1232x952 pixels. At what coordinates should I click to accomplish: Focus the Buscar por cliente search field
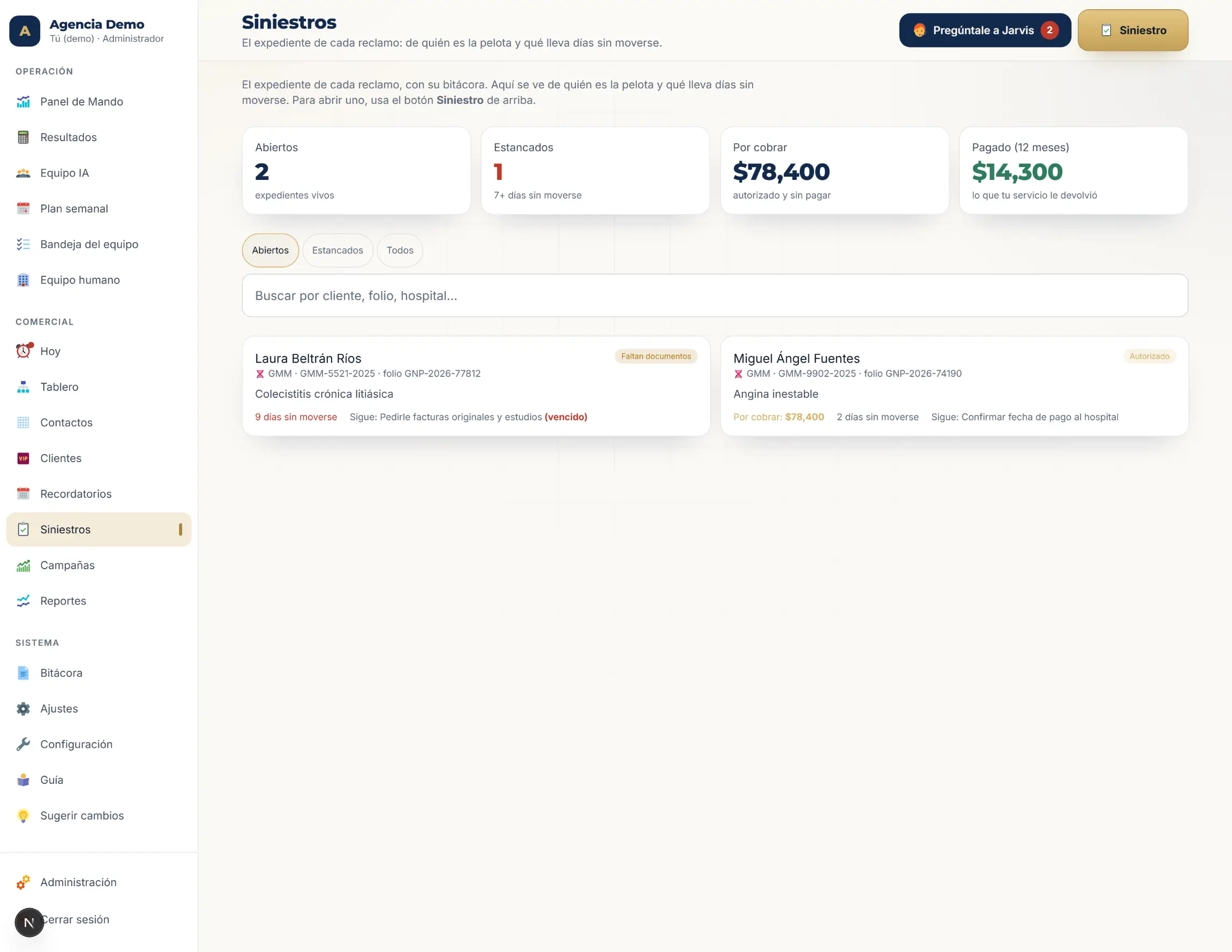click(715, 296)
